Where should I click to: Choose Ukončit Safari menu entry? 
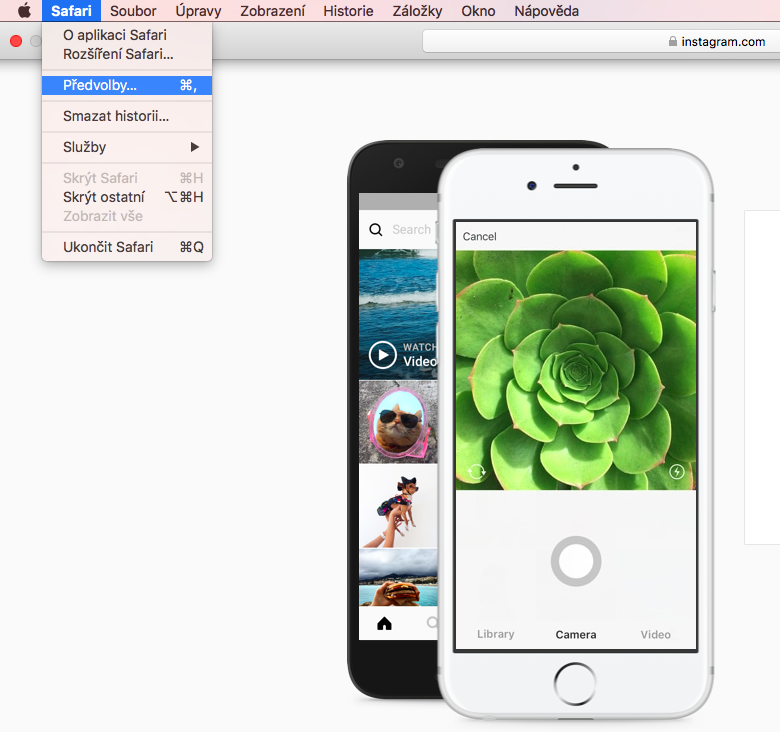pos(127,247)
